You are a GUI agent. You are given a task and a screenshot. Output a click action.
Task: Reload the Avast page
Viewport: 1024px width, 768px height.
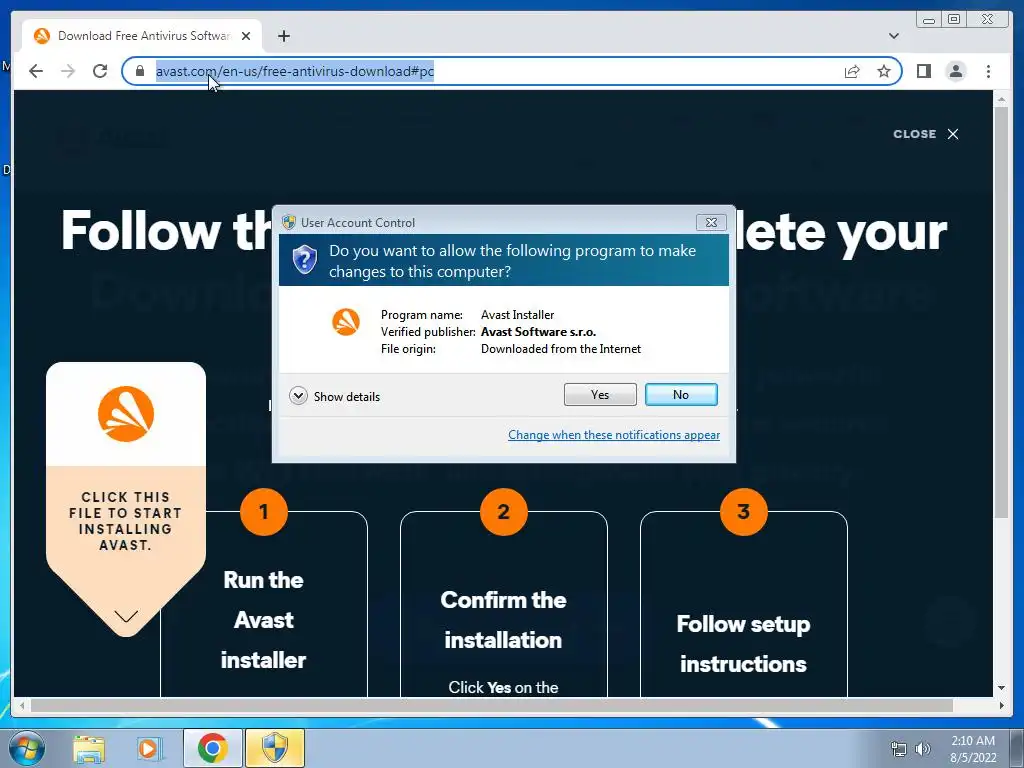[100, 71]
